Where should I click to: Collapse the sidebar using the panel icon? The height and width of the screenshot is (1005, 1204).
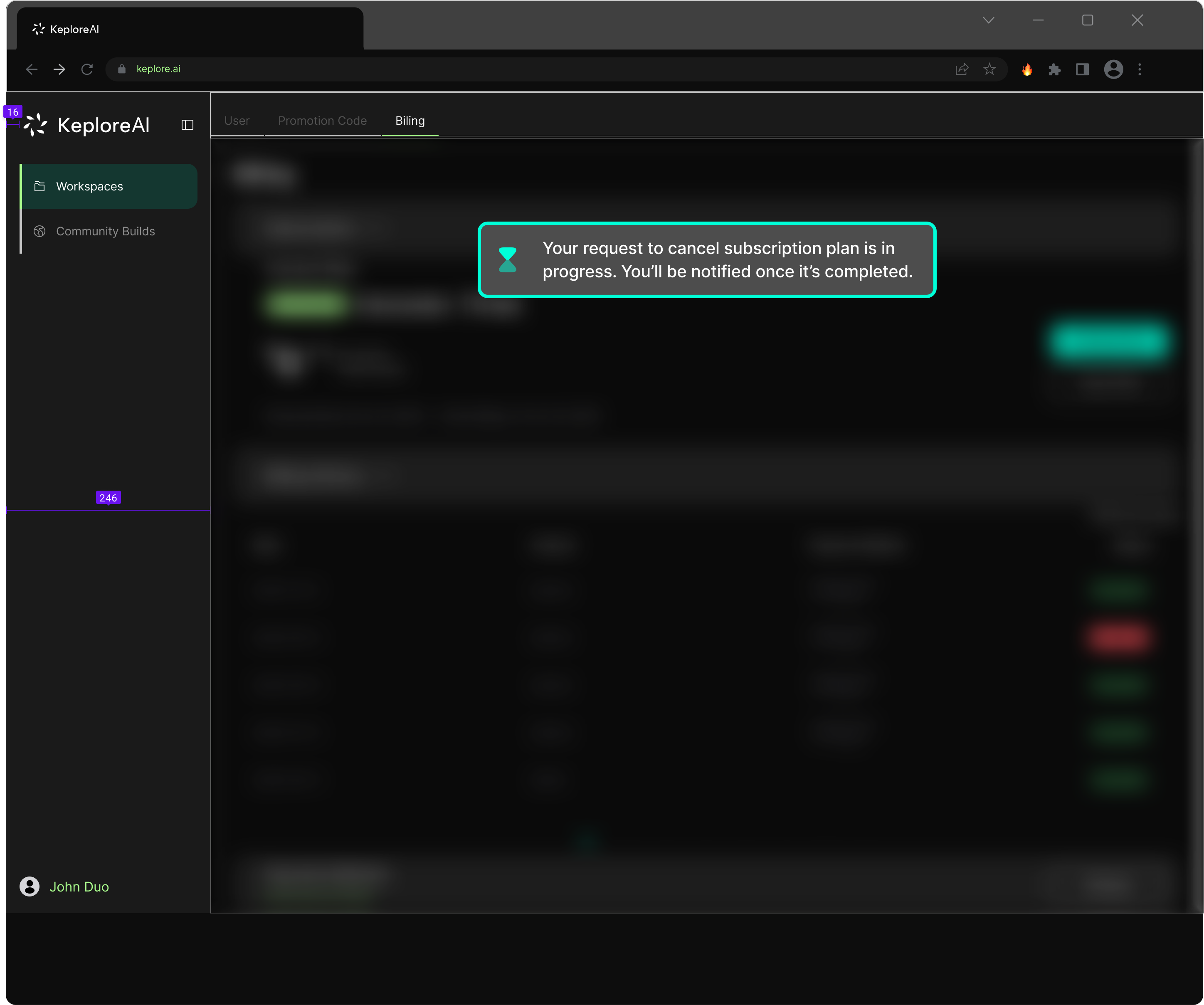pos(187,125)
